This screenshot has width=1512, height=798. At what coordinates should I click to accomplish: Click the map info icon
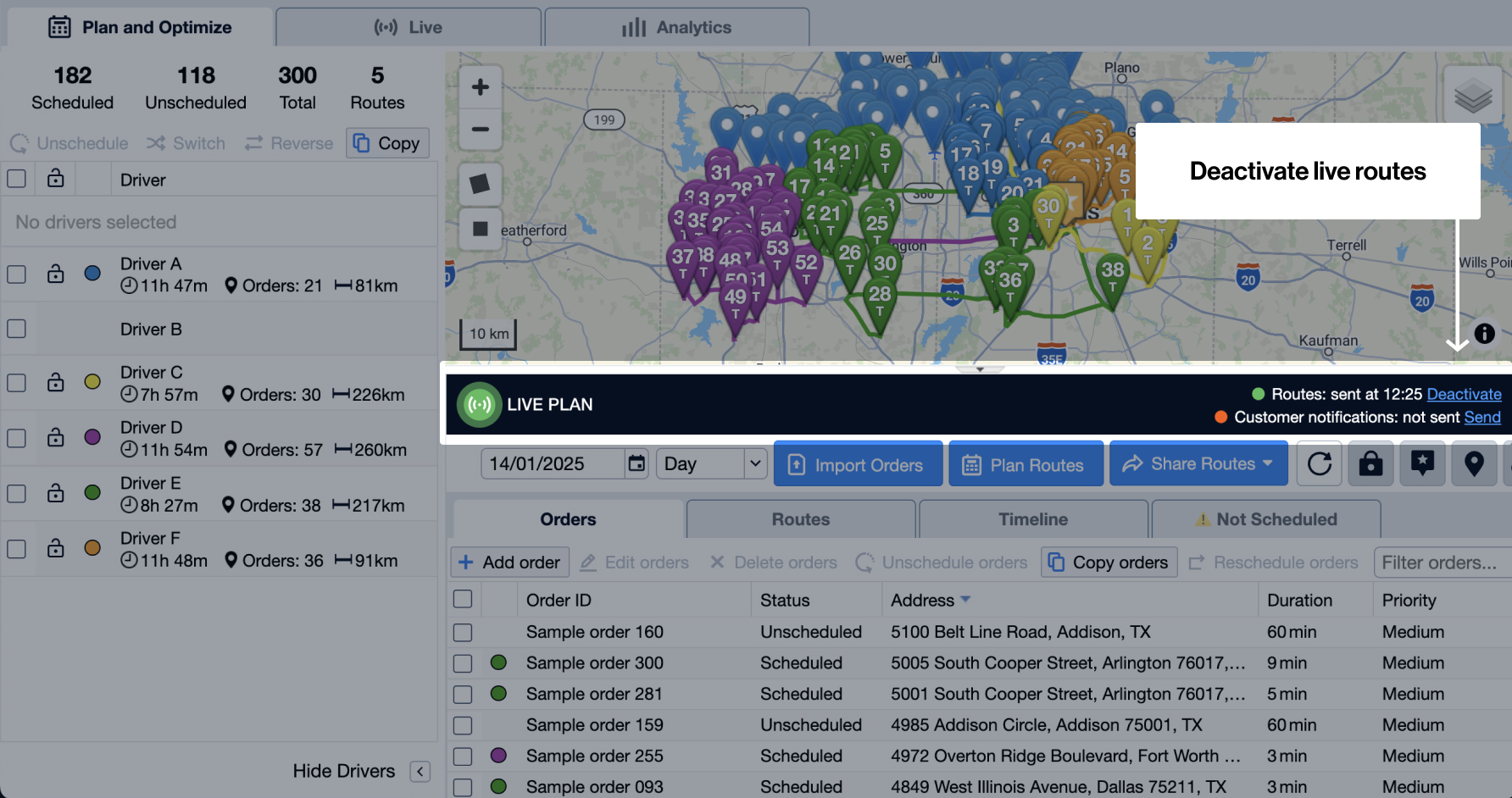pos(1484,333)
